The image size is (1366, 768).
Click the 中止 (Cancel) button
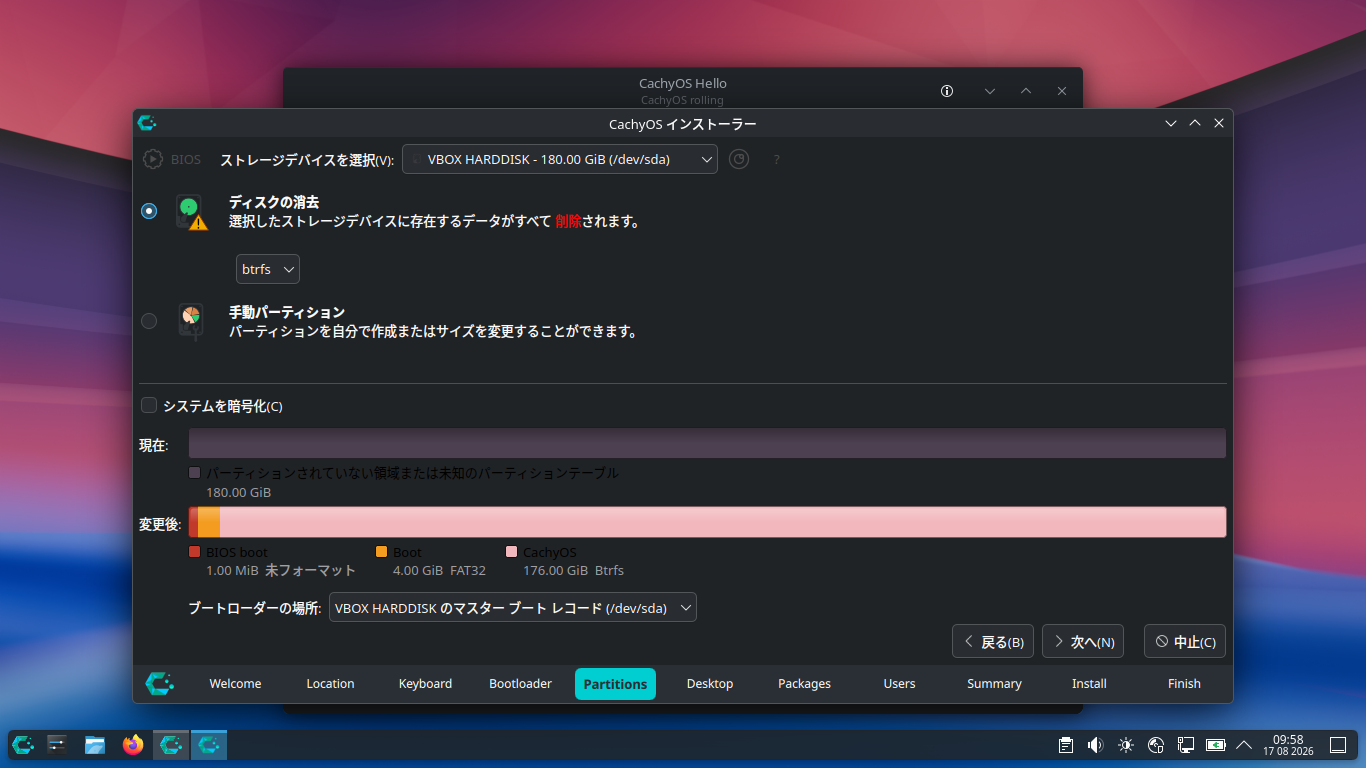click(x=1185, y=642)
